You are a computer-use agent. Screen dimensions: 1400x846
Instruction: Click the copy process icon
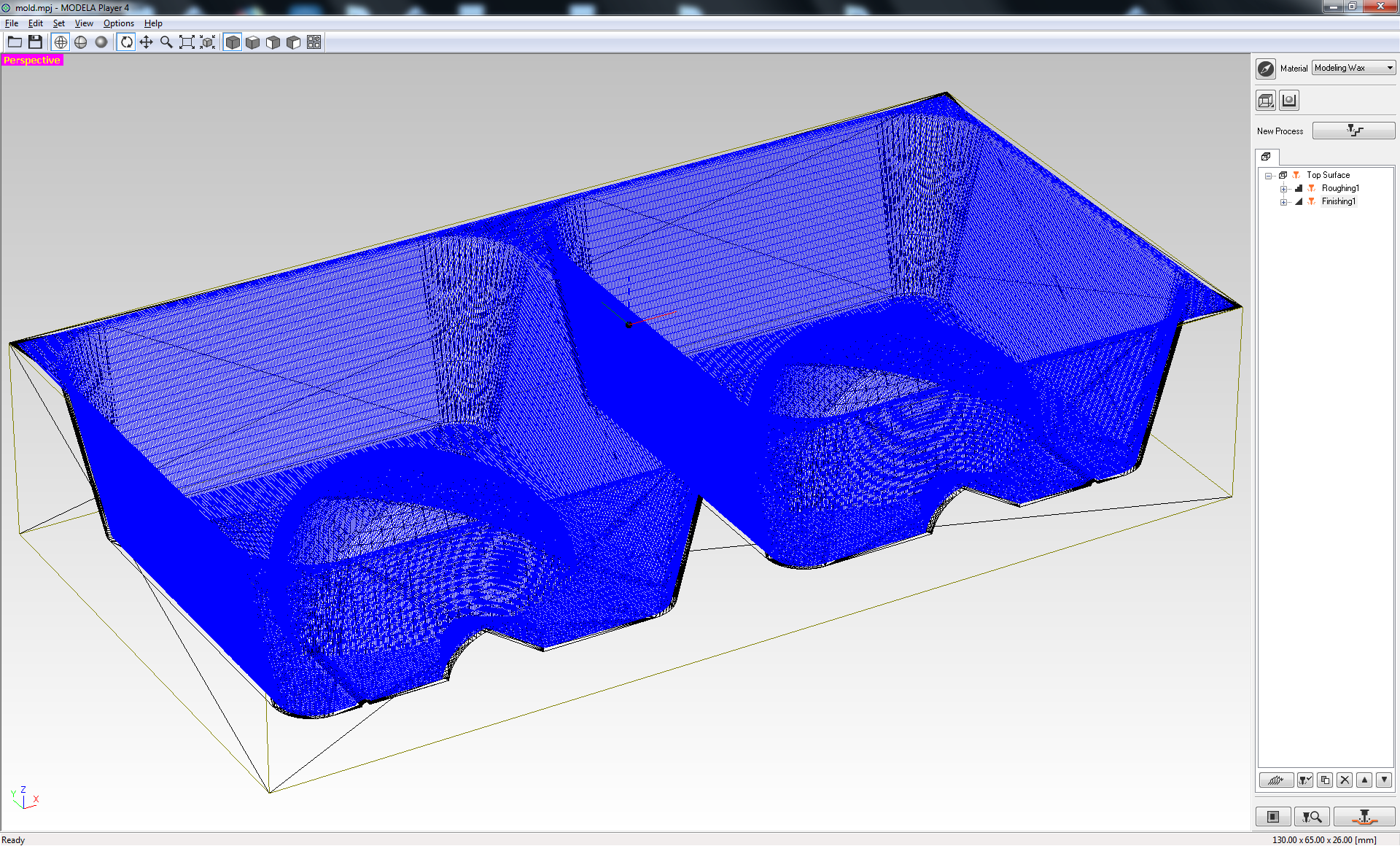click(x=1325, y=780)
